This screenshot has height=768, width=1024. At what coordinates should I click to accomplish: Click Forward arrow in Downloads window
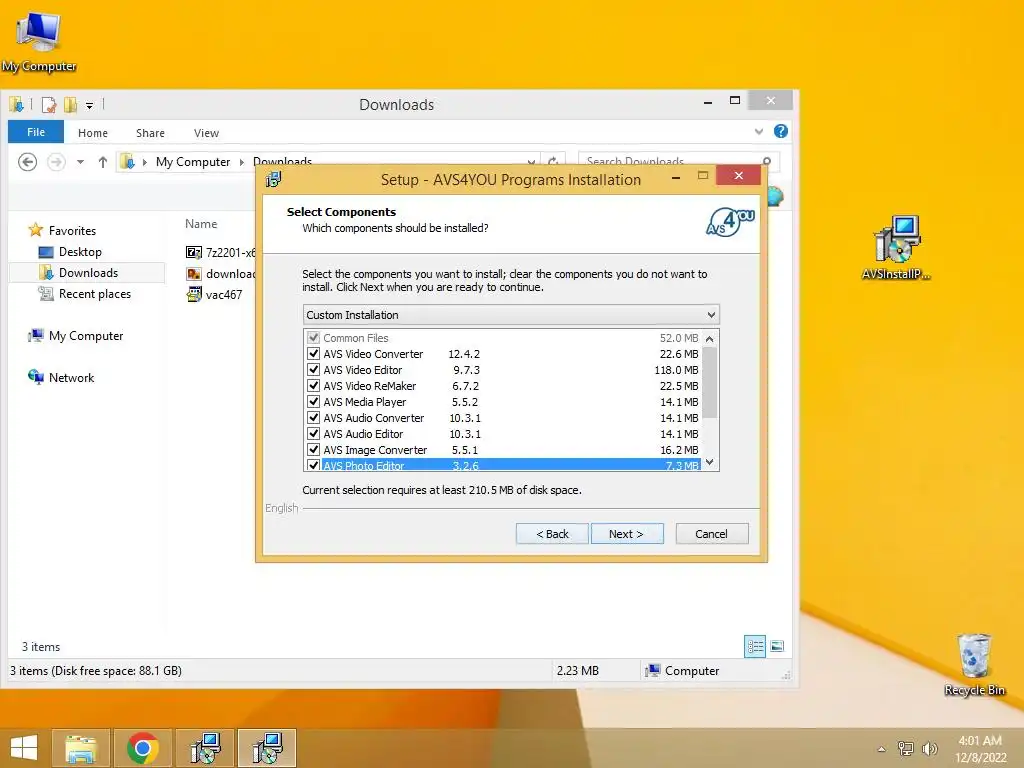click(x=56, y=161)
